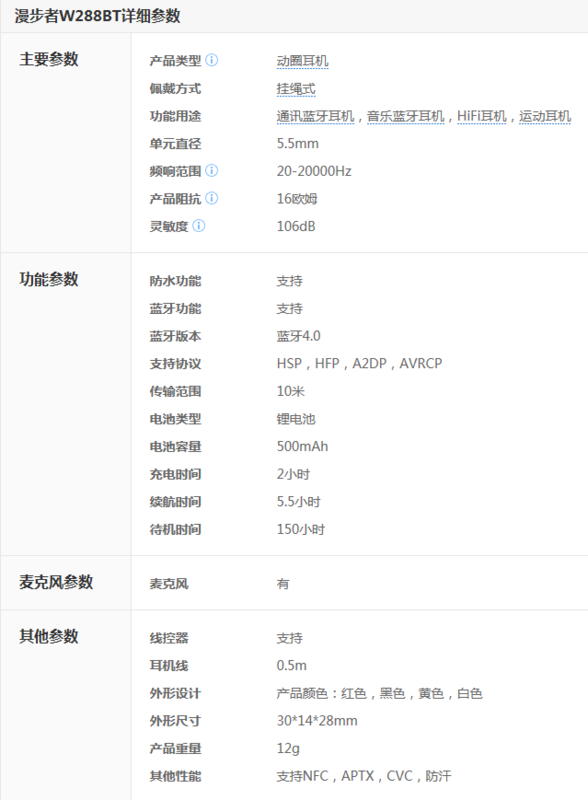Viewport: 588px width, 800px height.
Task: Click the 支持协议 label
Action: click(175, 363)
